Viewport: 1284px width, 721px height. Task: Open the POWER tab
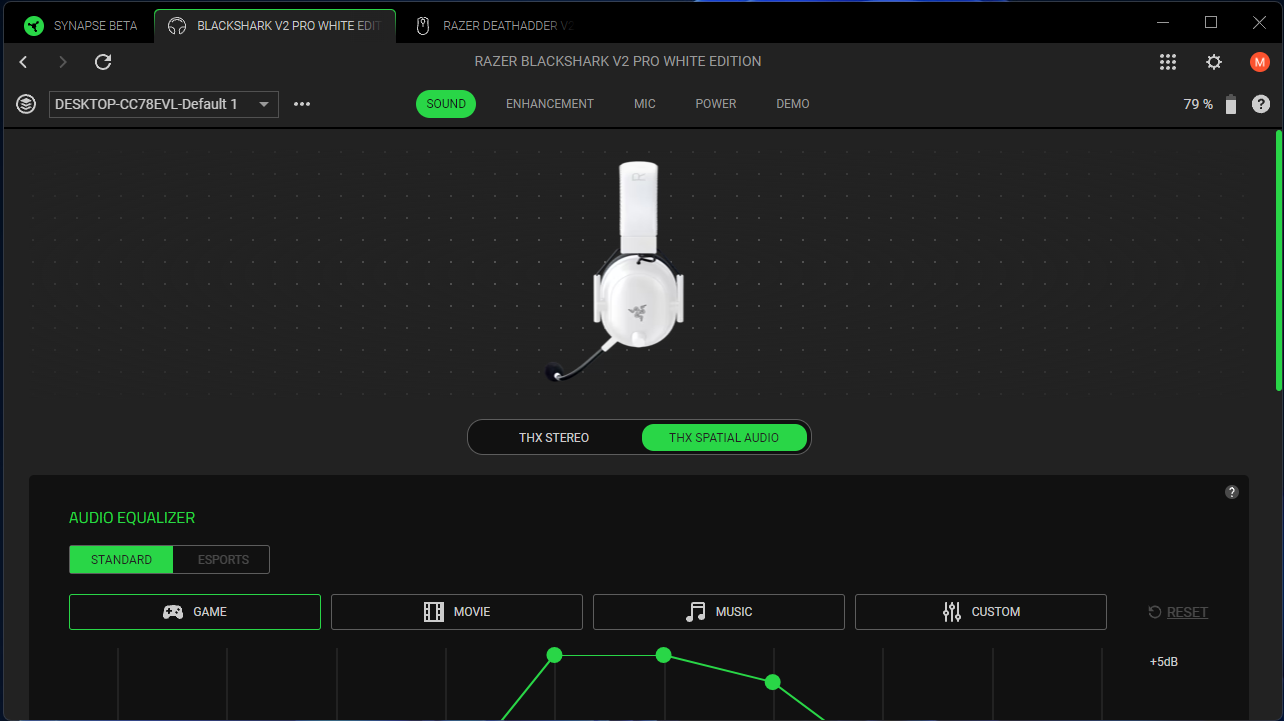[x=716, y=104]
